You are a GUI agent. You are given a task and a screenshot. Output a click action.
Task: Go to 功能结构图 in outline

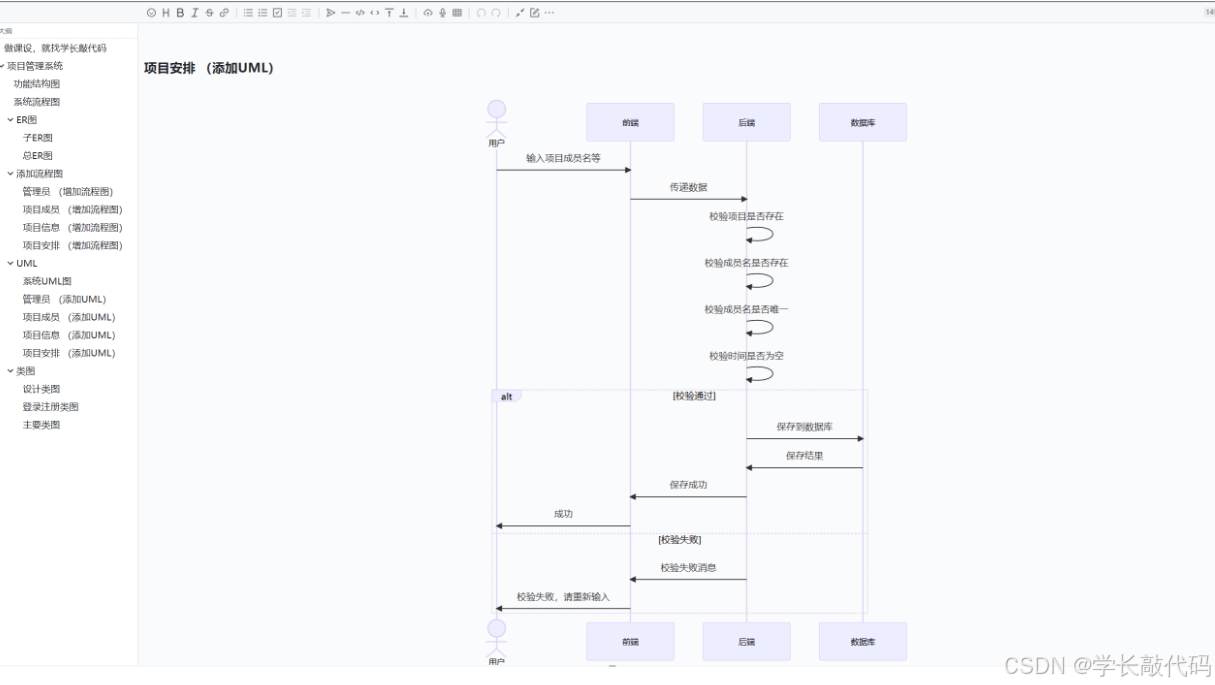pos(37,84)
